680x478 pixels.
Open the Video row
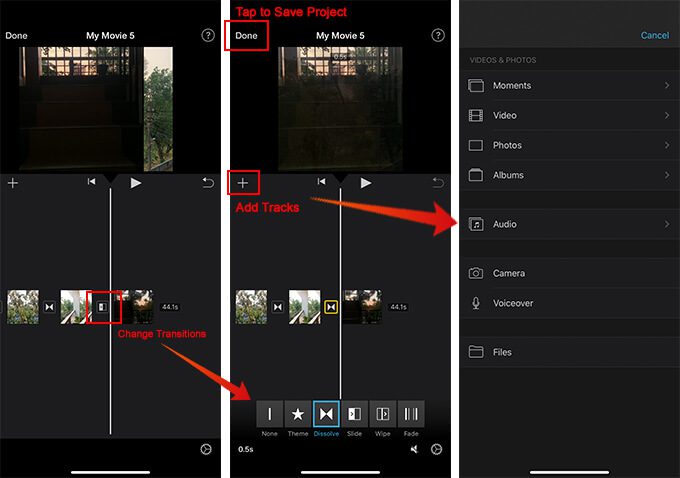click(x=569, y=115)
